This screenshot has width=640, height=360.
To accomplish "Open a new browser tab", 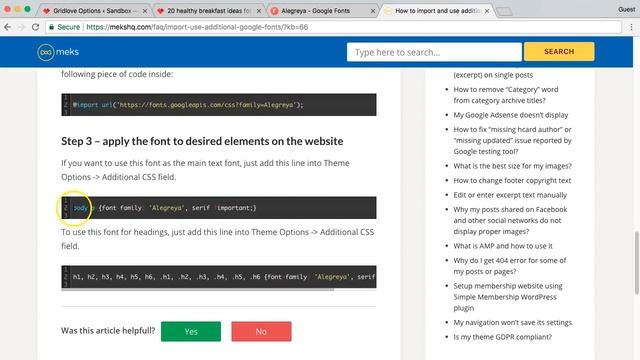I will coord(504,11).
